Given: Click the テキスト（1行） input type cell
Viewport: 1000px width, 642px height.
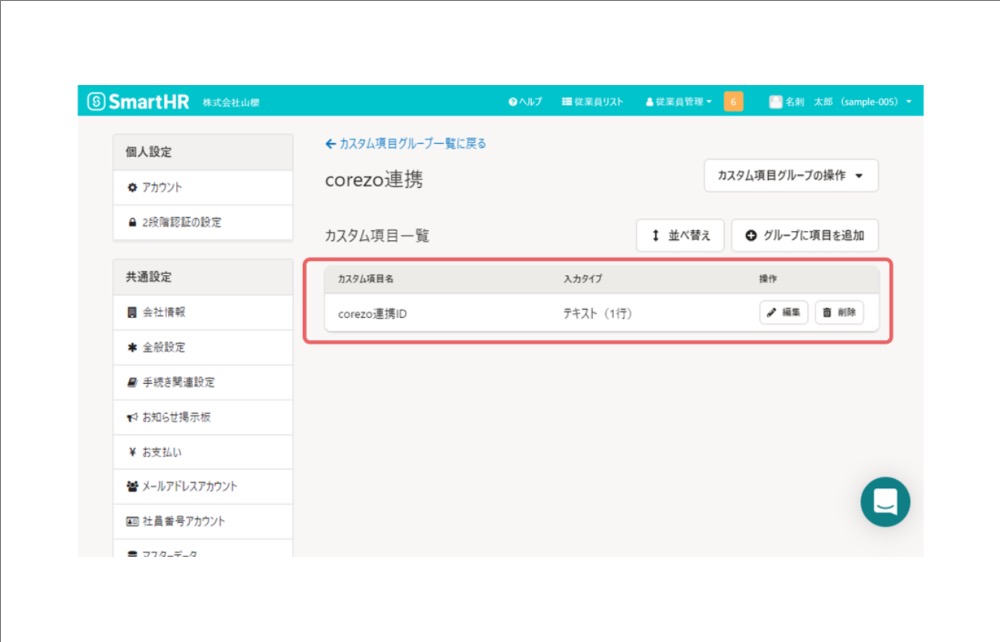Looking at the screenshot, I should click(x=598, y=314).
